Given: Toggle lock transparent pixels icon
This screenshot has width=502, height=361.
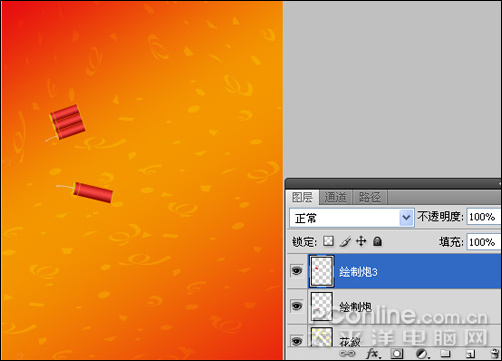Looking at the screenshot, I should pyautogui.click(x=328, y=241).
